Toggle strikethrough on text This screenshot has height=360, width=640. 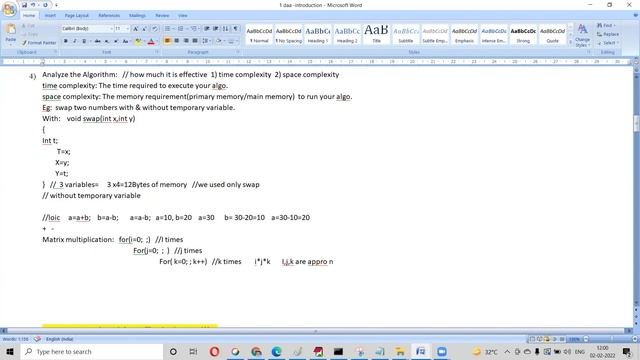(98, 41)
